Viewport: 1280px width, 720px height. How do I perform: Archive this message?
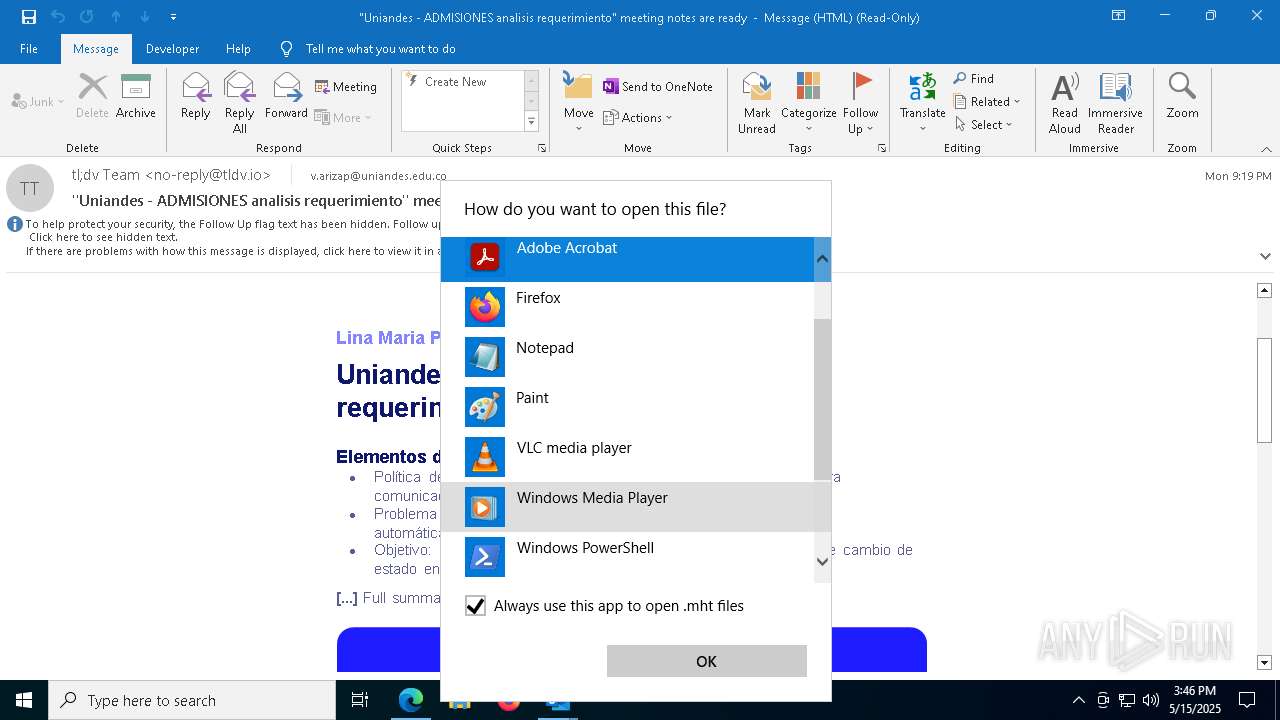click(136, 96)
